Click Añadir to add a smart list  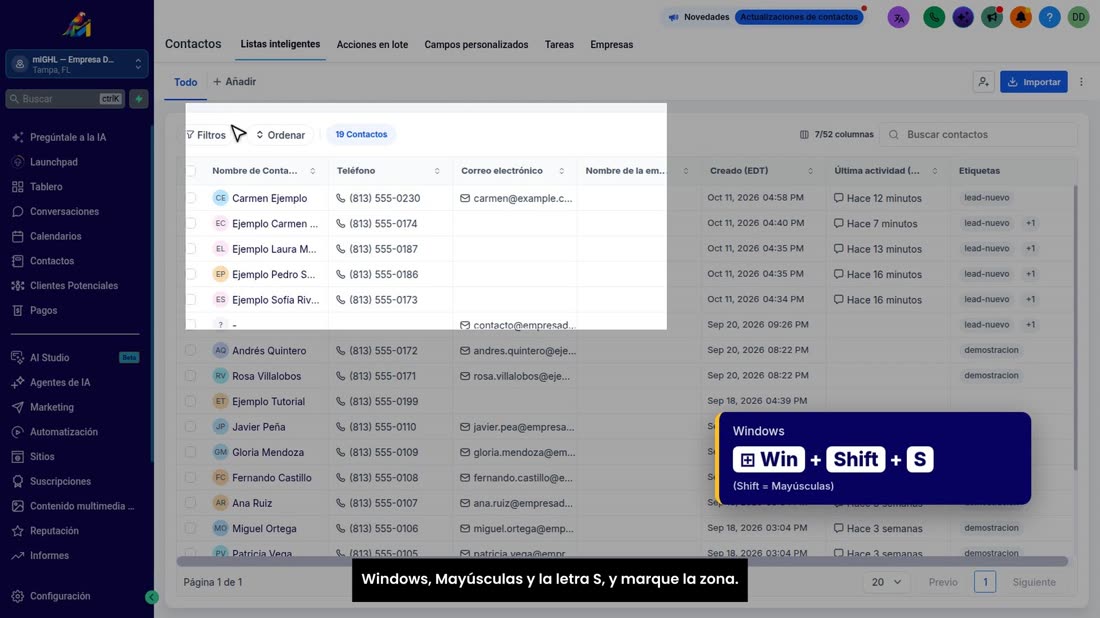pos(235,82)
